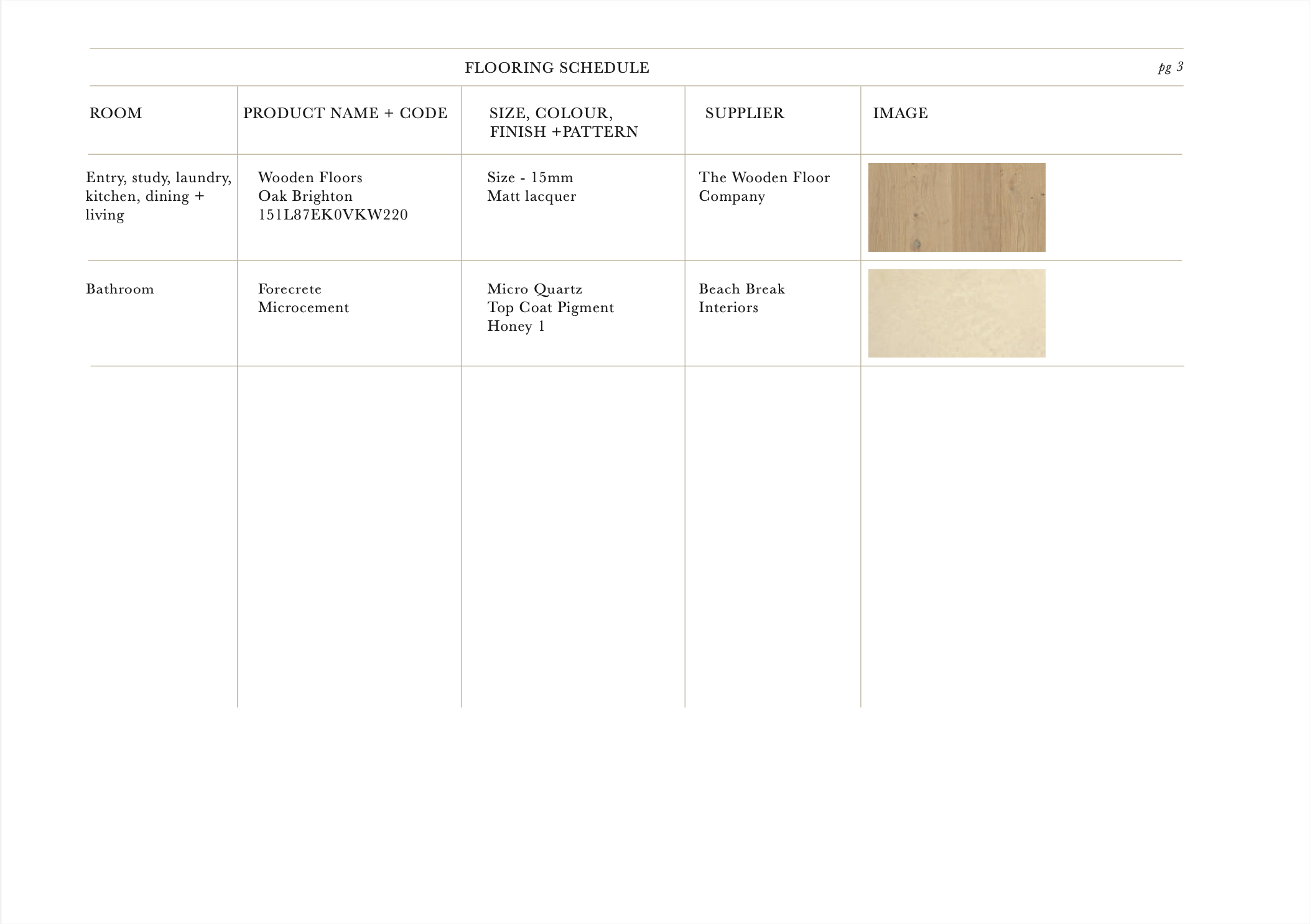
Task: Click the oak wood floor image
Action: click(956, 207)
